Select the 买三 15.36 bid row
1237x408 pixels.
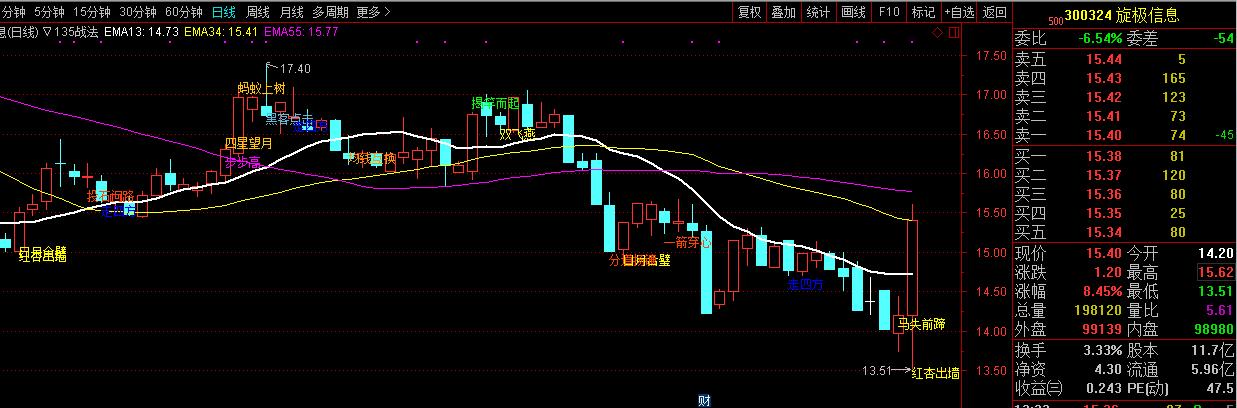1125,194
